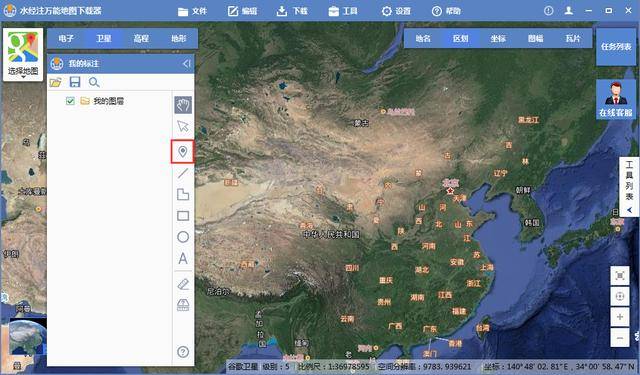Select the rectangle drawing tool
Screen dimensions: 640x375
click(x=183, y=216)
